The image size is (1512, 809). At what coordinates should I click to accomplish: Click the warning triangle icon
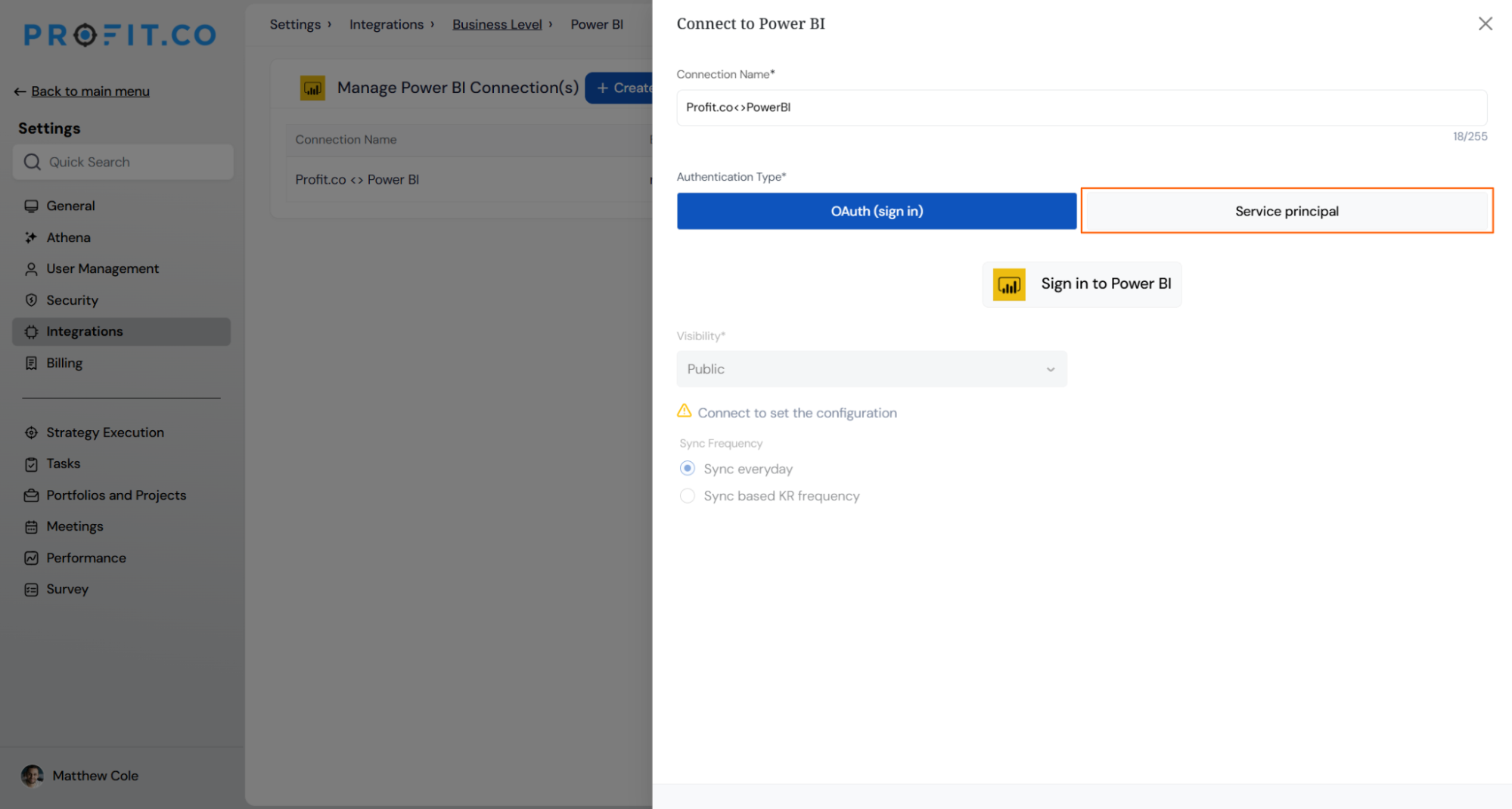point(684,411)
